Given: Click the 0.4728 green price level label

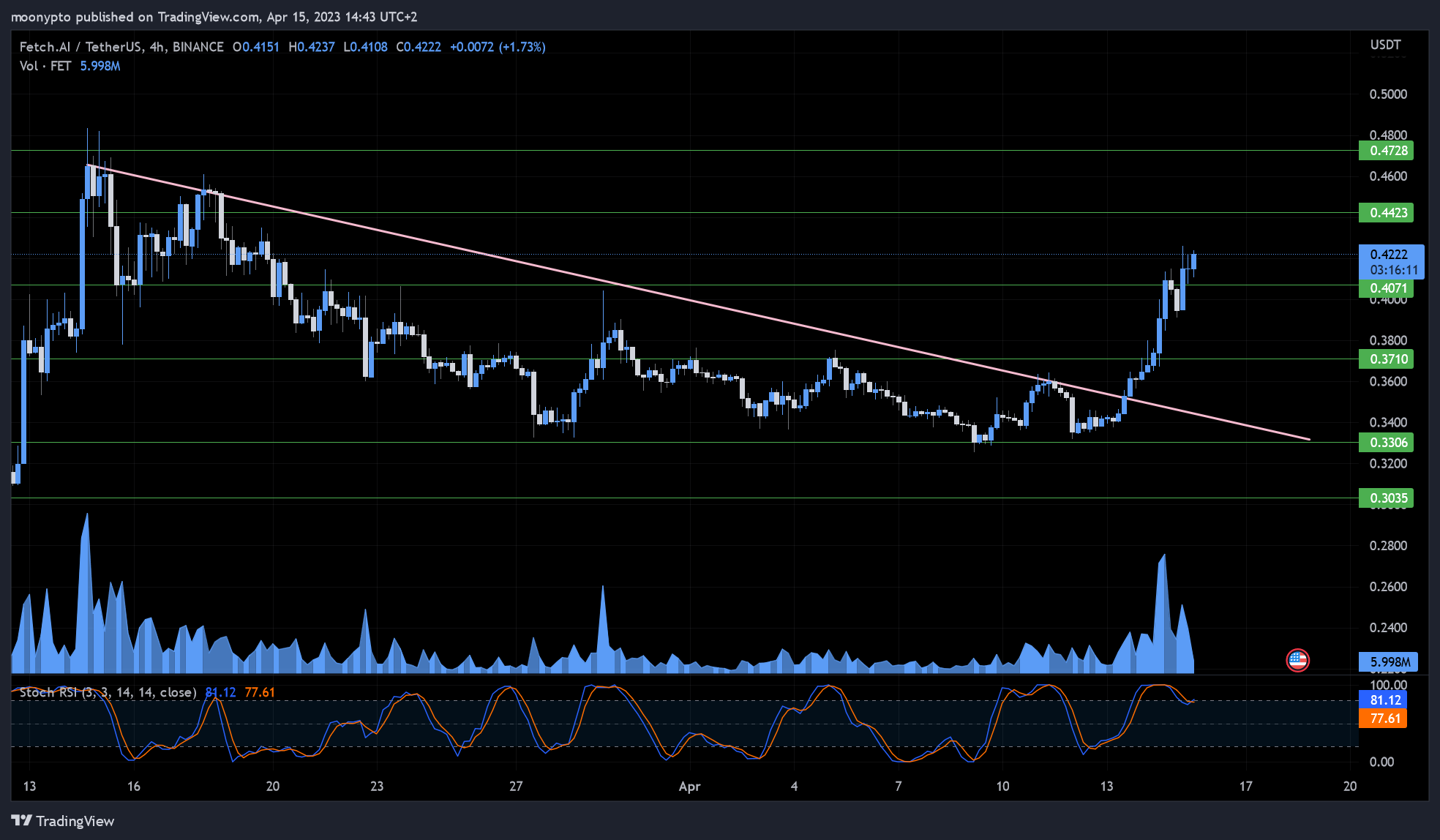Looking at the screenshot, I should click(1387, 151).
